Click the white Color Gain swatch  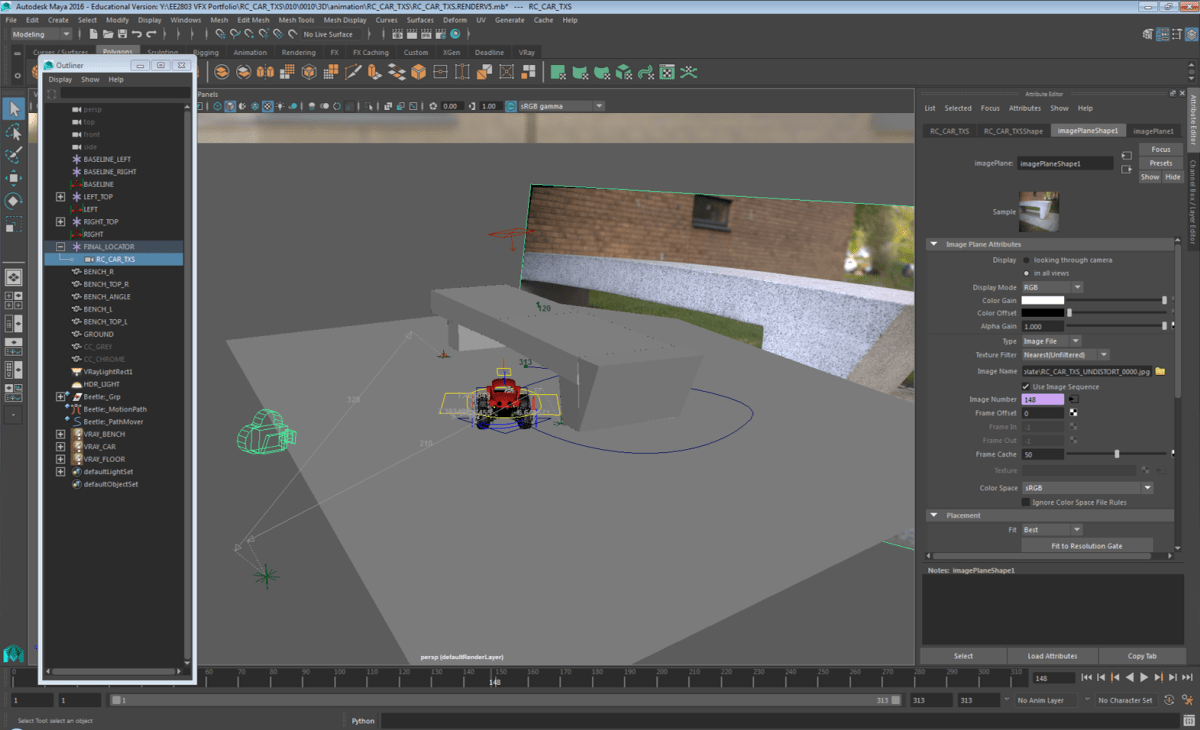[x=1042, y=300]
